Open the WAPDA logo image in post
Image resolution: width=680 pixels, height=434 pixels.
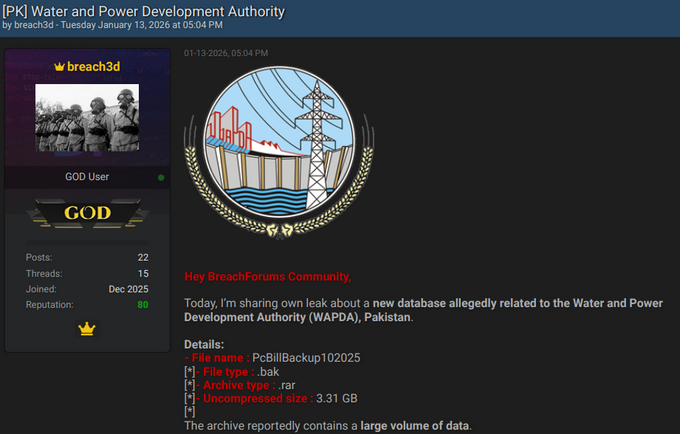(x=279, y=152)
